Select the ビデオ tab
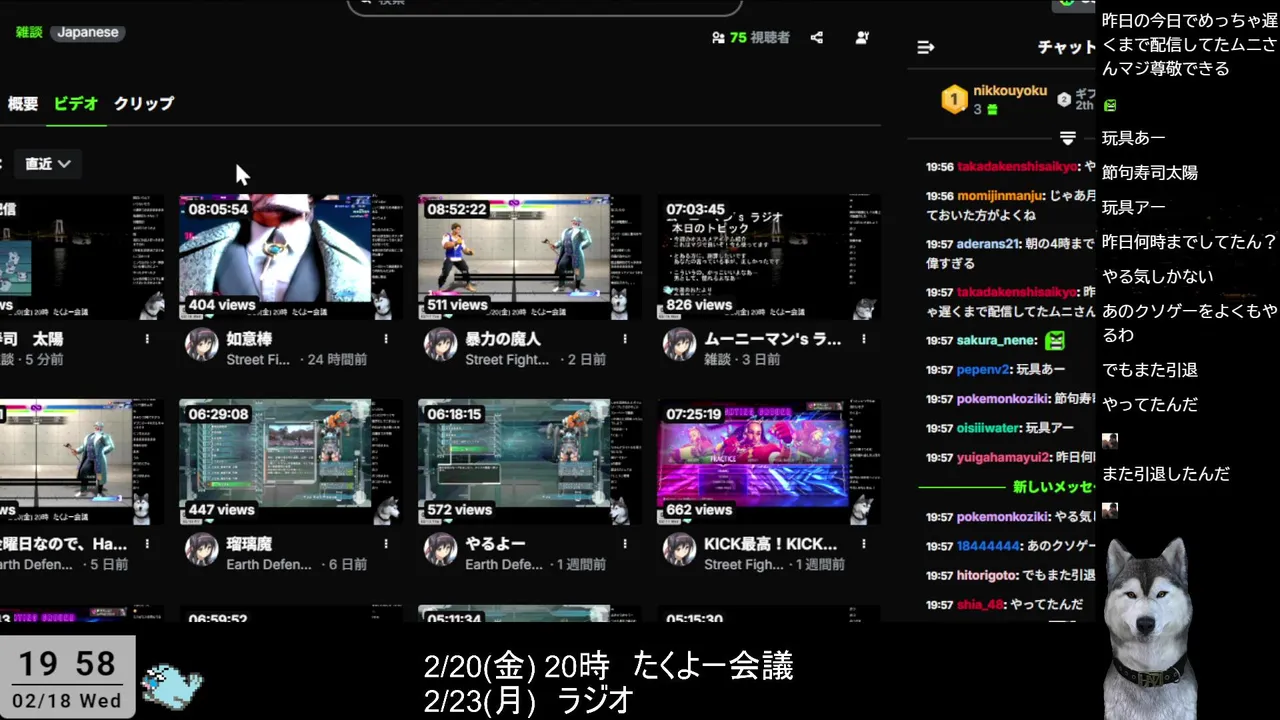This screenshot has height=720, width=1280. (76, 103)
